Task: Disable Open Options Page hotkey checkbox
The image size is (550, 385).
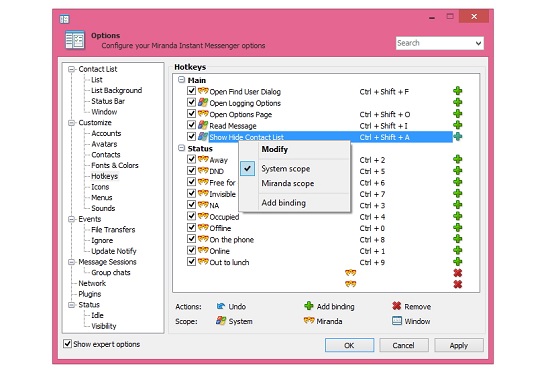Action: (x=191, y=114)
